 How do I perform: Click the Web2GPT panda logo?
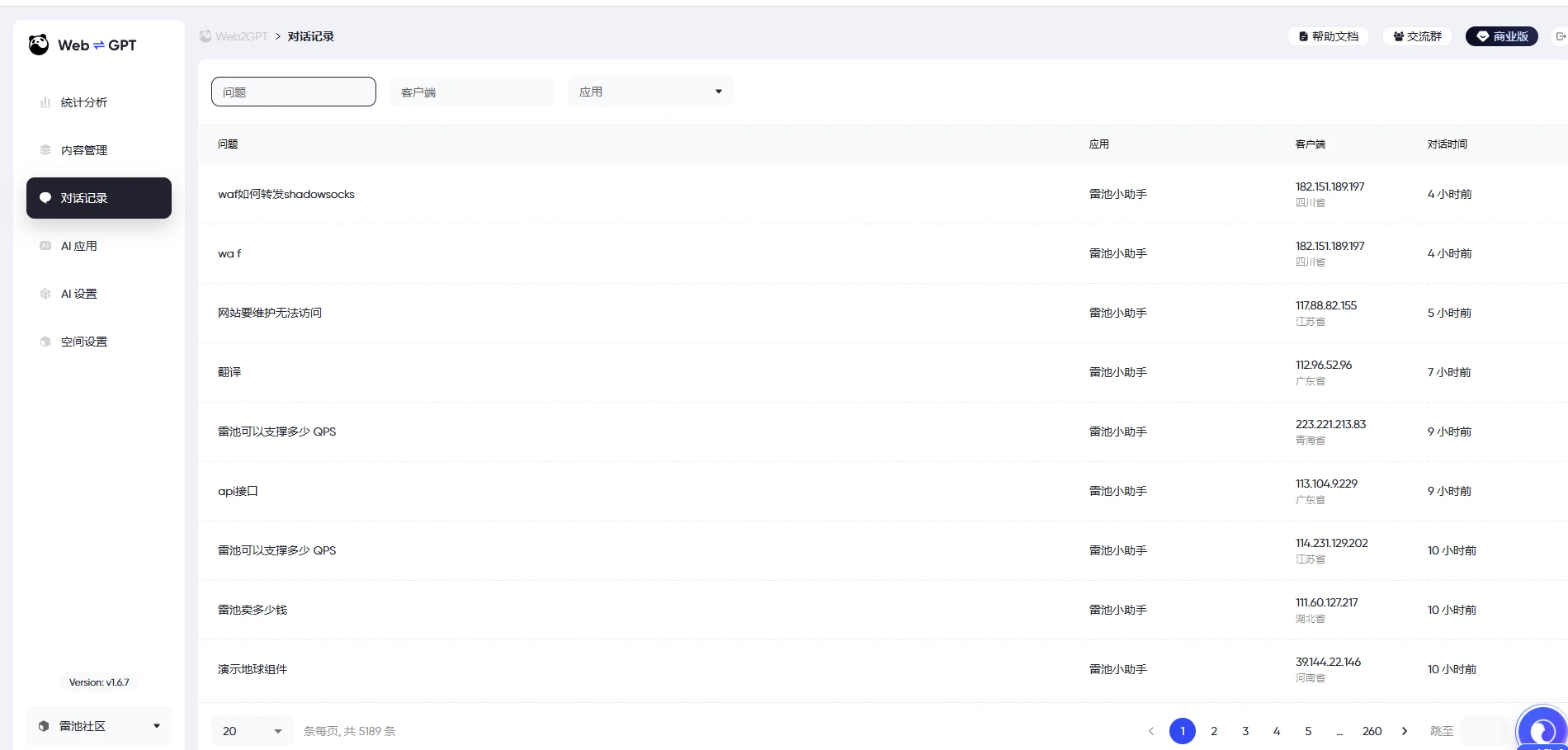point(39,45)
